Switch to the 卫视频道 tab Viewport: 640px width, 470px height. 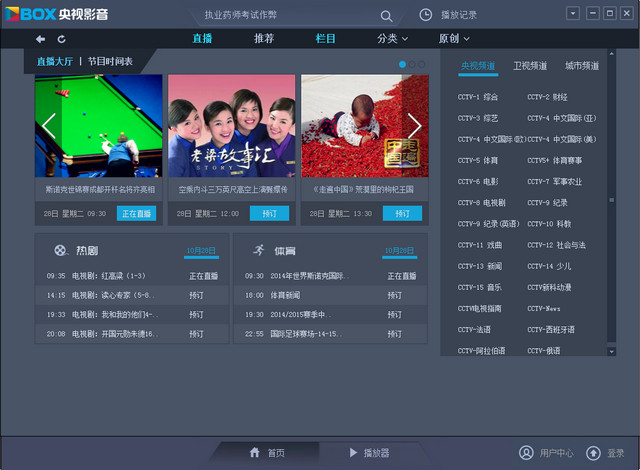click(530, 66)
